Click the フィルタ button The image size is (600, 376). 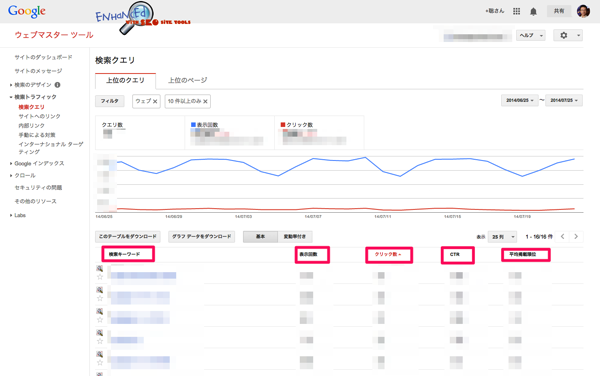click(x=109, y=101)
